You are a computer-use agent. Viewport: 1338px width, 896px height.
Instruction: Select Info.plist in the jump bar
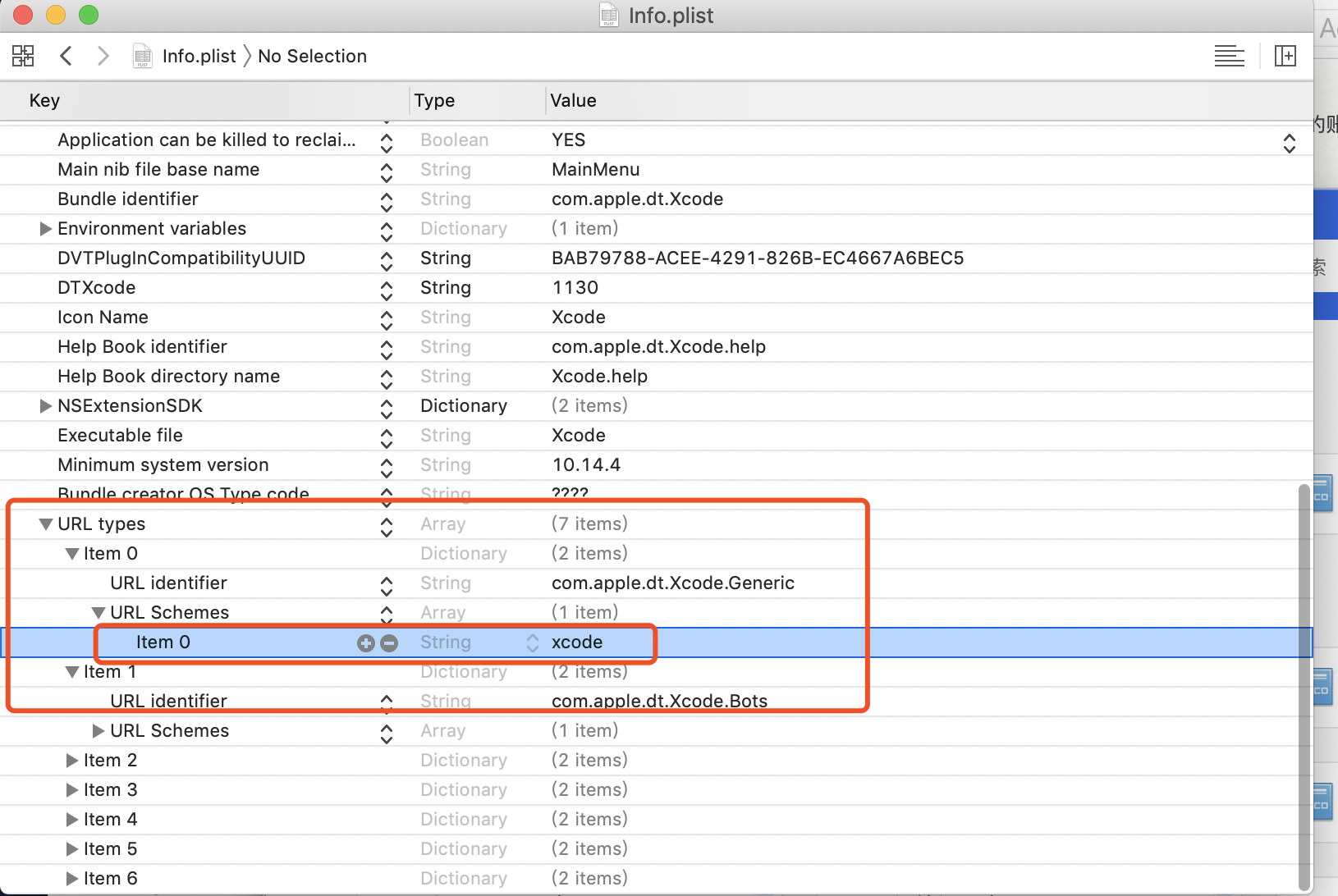(199, 56)
